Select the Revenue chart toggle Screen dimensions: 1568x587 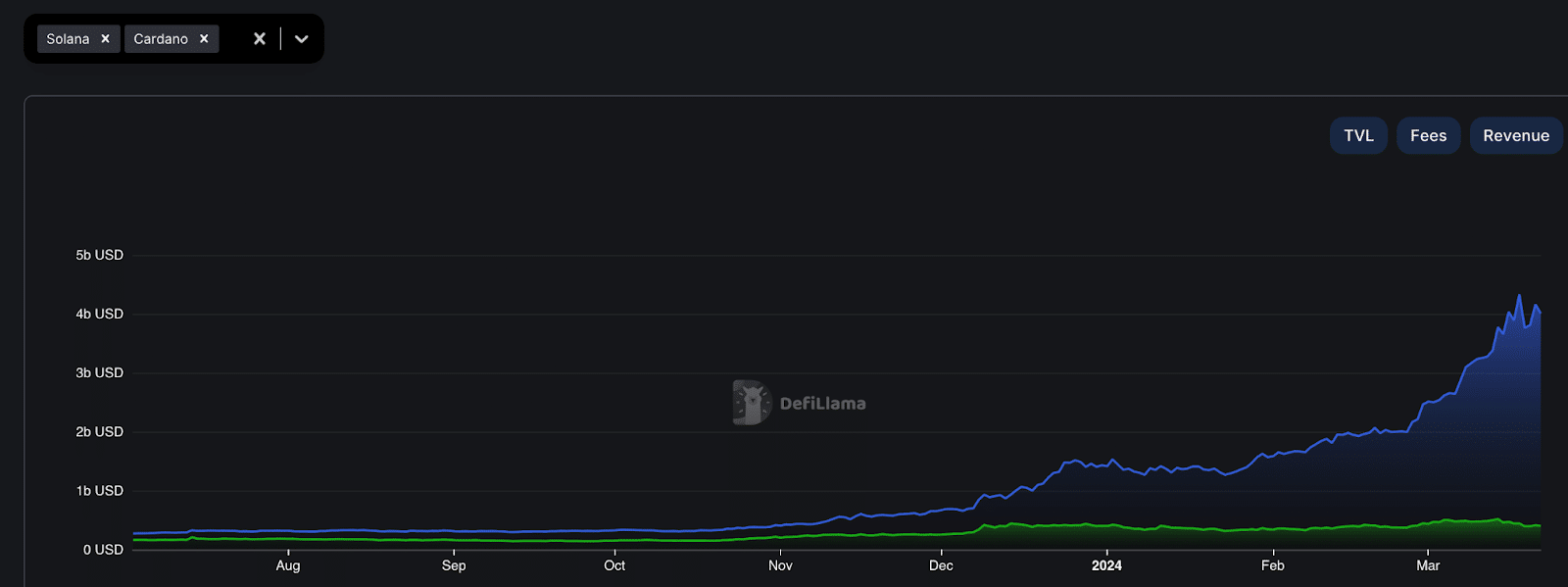click(1516, 136)
